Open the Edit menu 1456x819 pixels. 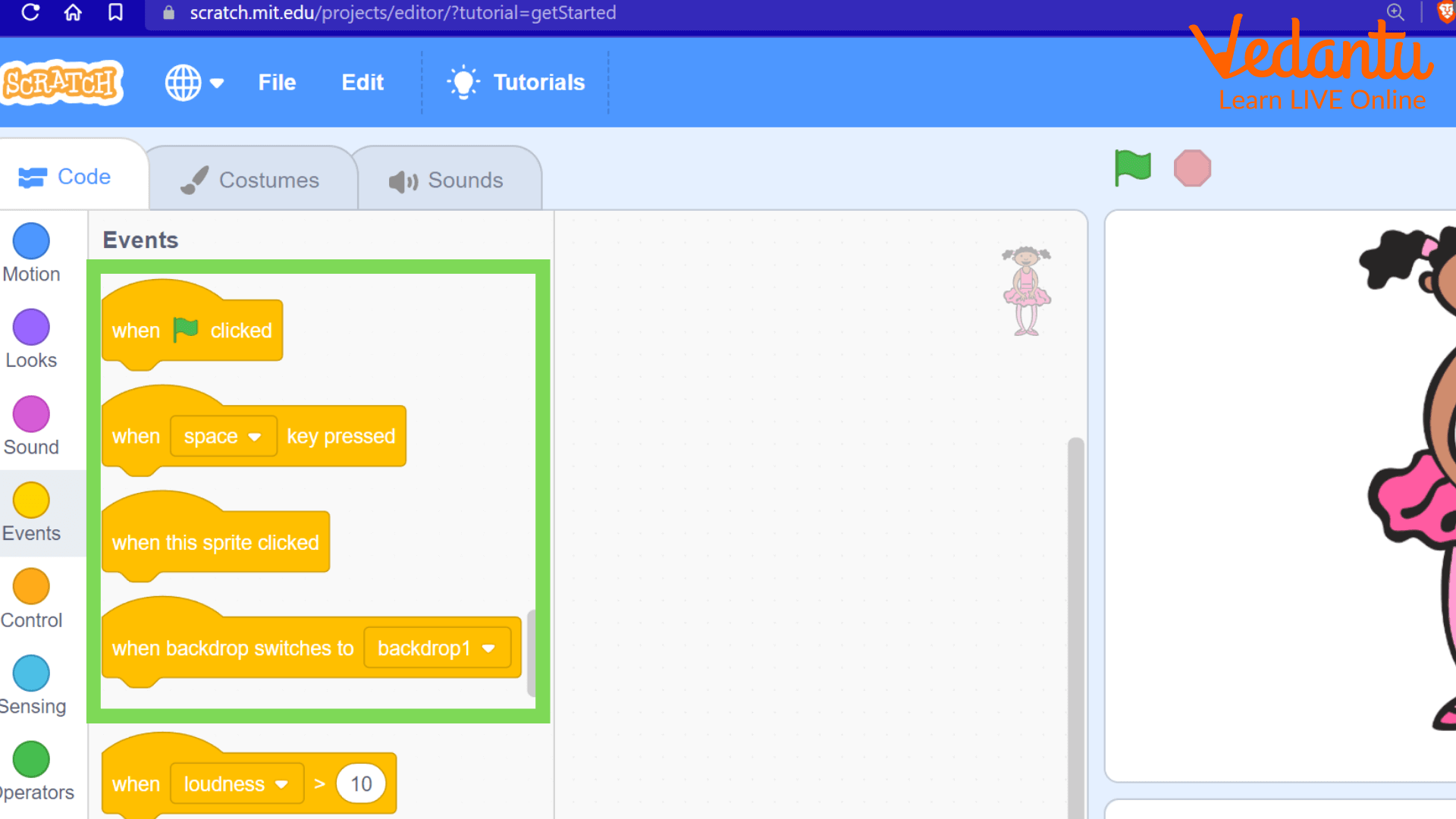coord(362,81)
